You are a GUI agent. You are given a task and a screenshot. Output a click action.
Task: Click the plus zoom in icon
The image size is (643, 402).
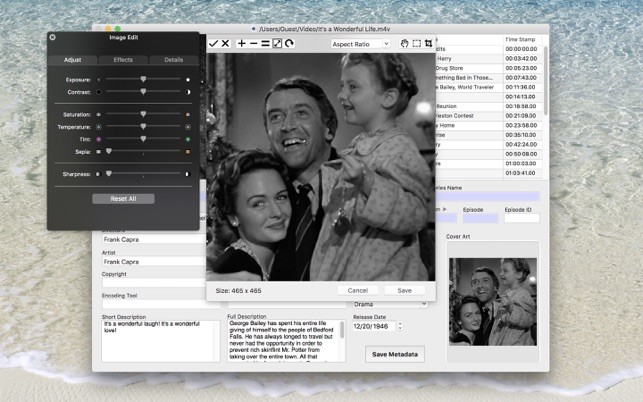[x=241, y=44]
